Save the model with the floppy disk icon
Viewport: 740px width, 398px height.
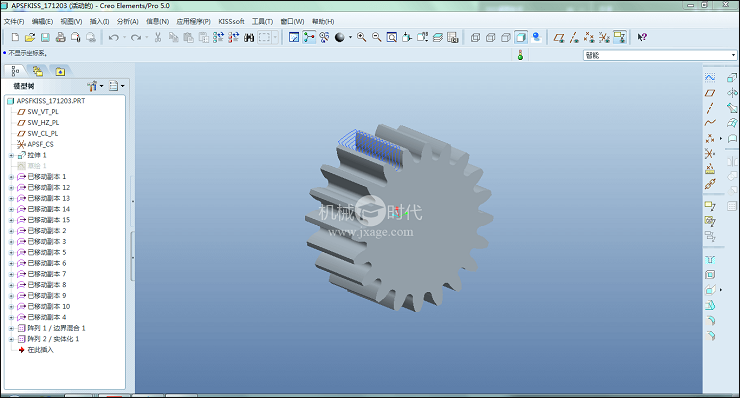tap(45, 37)
